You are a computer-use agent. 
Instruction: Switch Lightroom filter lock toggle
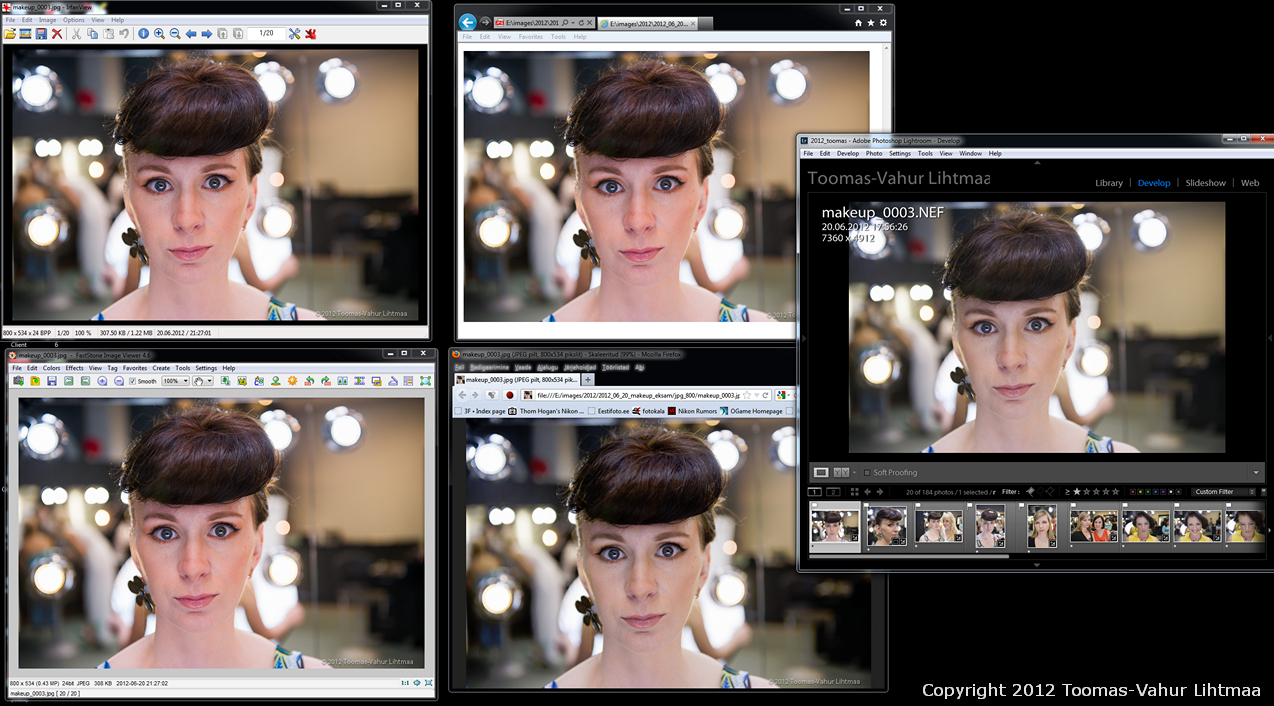point(1263,492)
